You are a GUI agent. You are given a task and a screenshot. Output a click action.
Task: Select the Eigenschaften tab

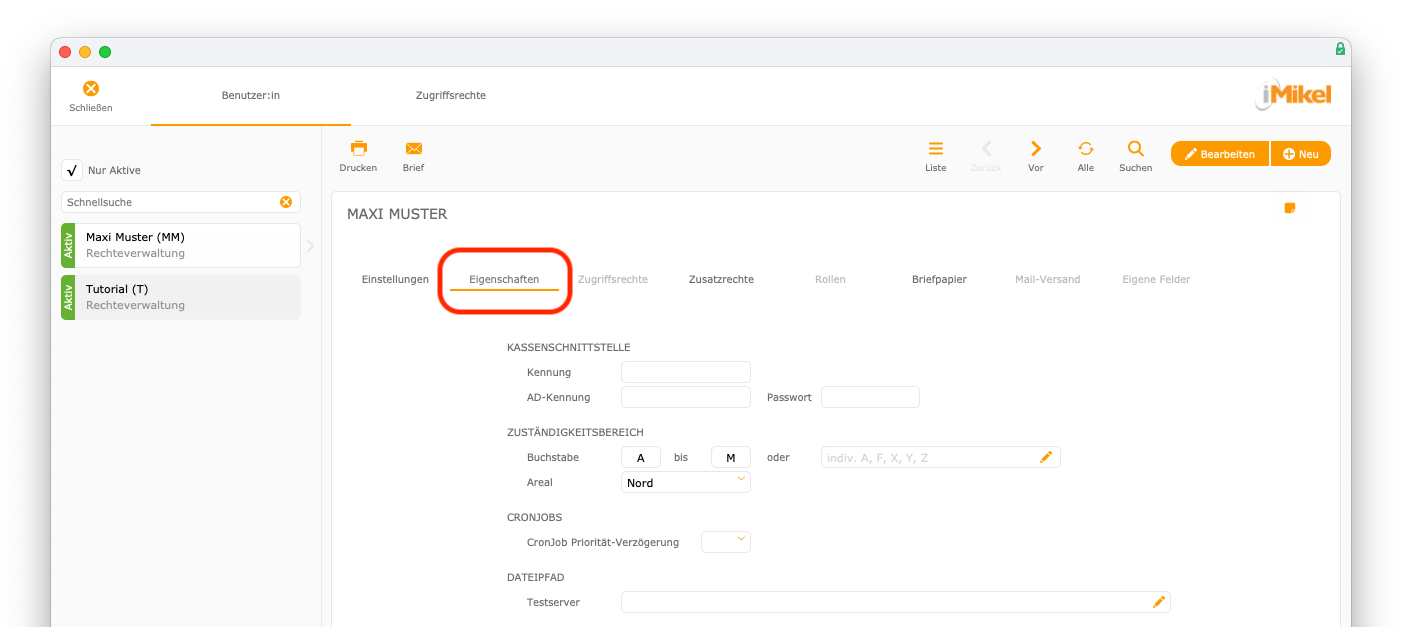[504, 279]
